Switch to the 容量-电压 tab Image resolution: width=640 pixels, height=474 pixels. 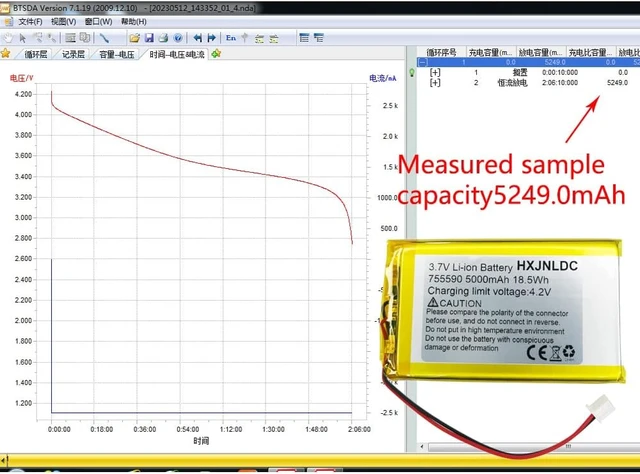tap(117, 54)
